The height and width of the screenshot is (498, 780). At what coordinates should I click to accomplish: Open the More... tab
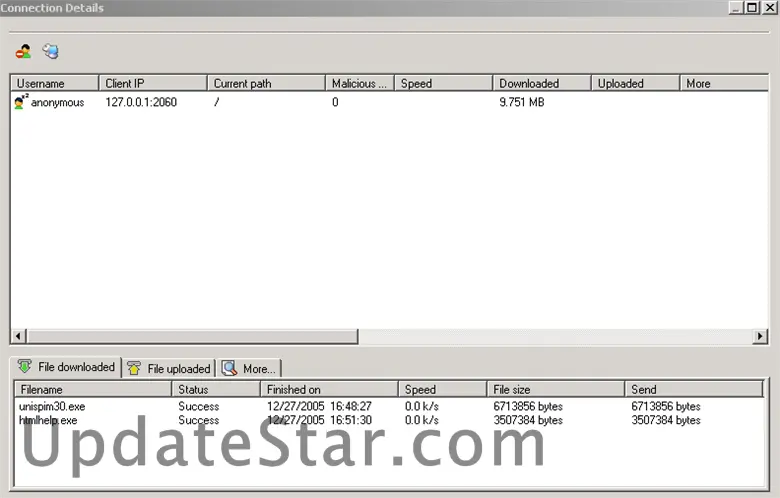click(x=249, y=369)
